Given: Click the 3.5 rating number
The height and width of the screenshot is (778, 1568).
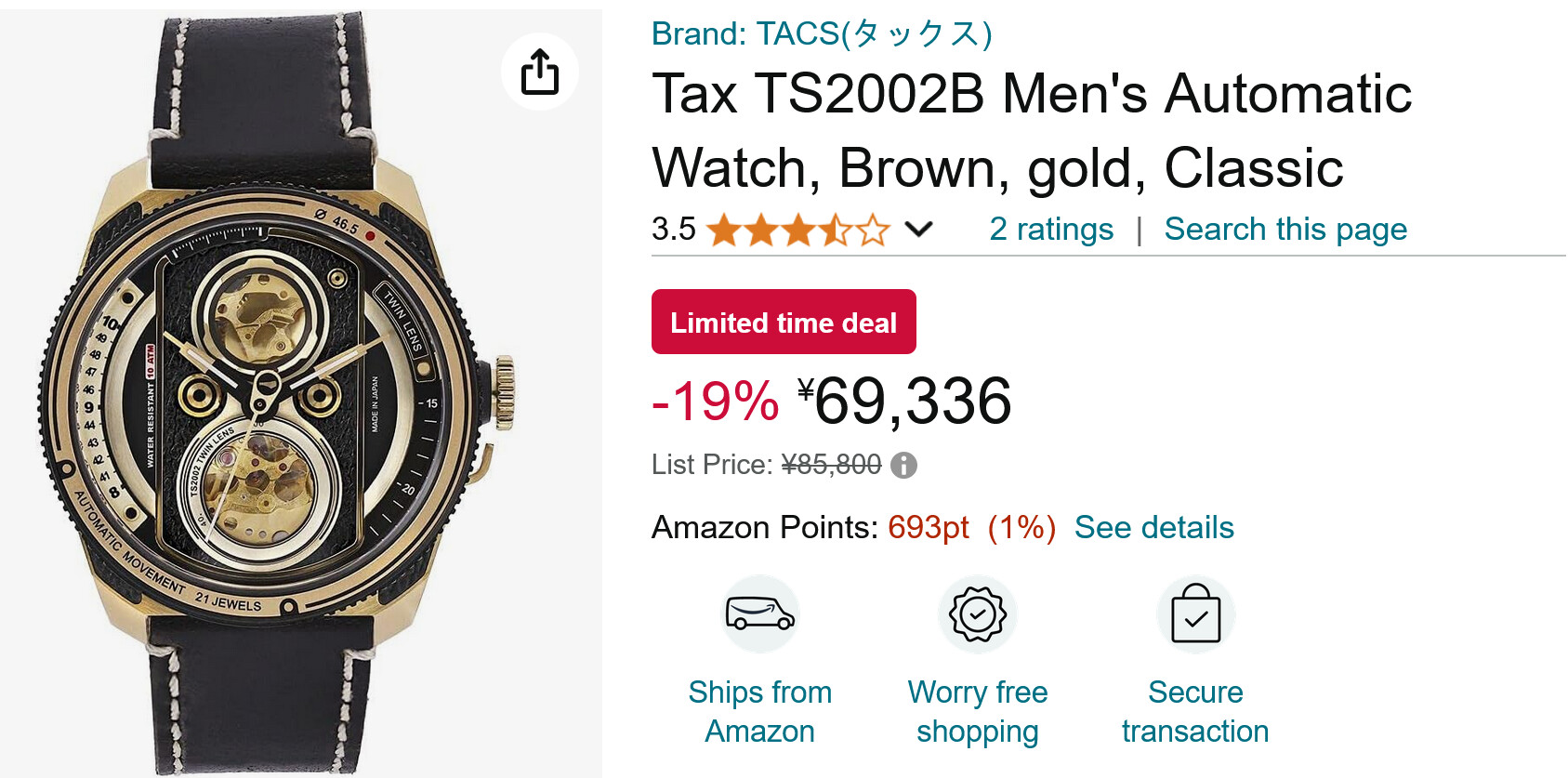Looking at the screenshot, I should pos(673,229).
